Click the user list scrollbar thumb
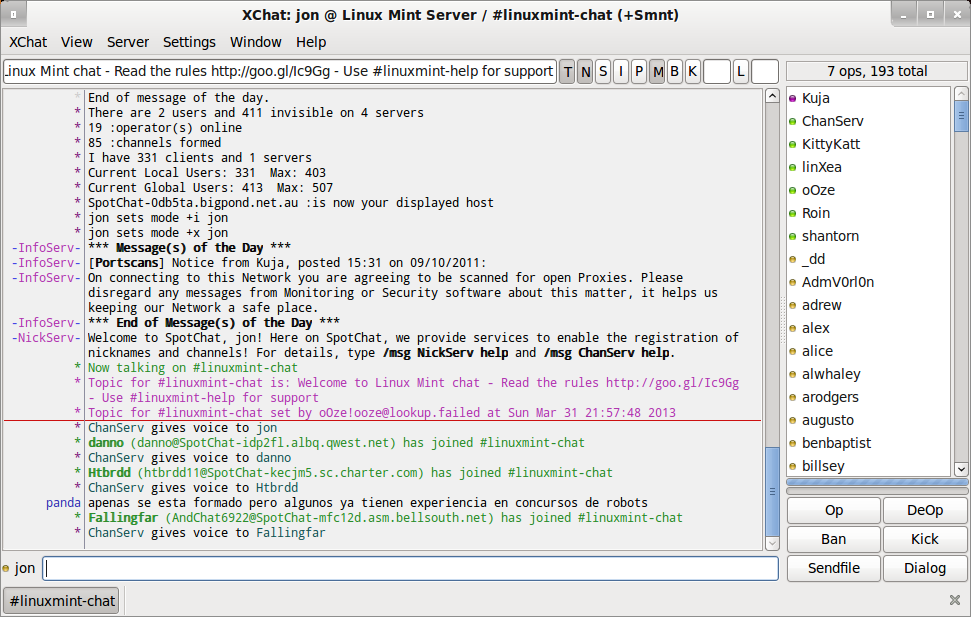Screen dimensions: 971x617 tap(961, 116)
